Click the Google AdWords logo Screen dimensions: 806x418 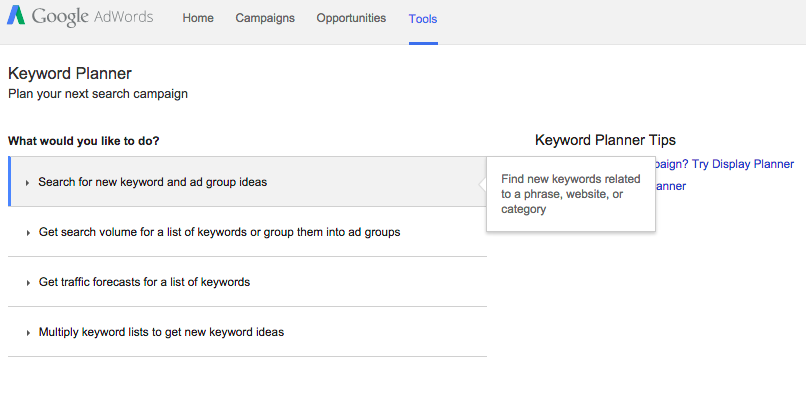(x=80, y=16)
